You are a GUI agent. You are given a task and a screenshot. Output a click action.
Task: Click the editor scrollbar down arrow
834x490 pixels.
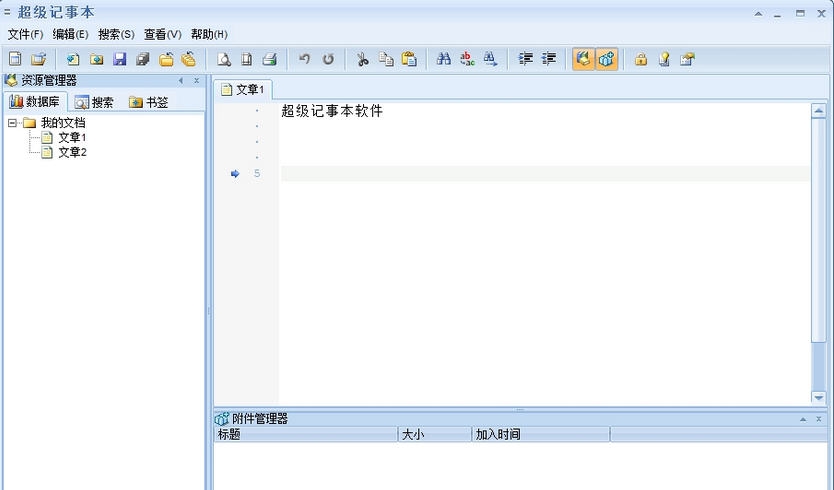pos(818,397)
